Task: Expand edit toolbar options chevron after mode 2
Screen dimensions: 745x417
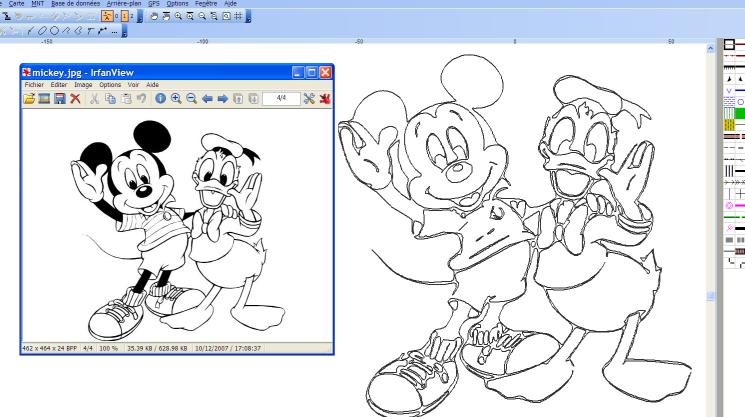Action: tap(140, 17)
